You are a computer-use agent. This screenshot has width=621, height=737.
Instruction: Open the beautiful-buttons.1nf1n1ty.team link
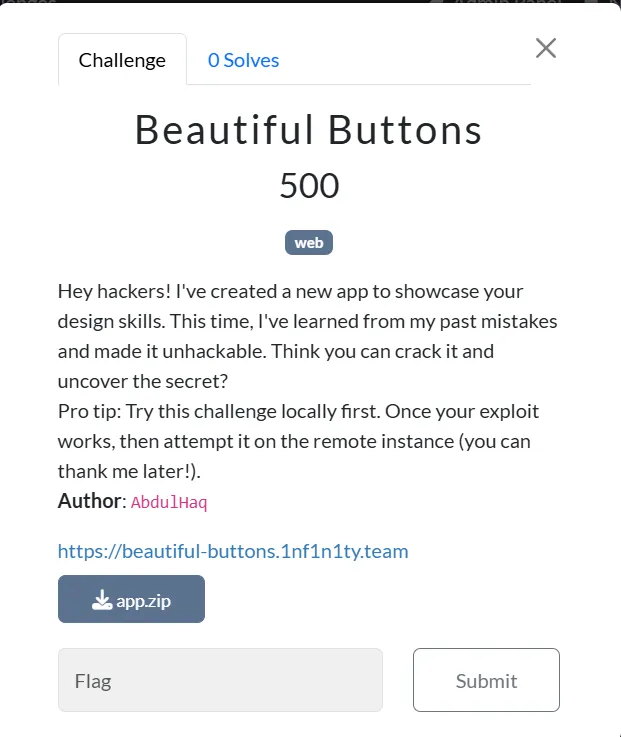tap(233, 551)
